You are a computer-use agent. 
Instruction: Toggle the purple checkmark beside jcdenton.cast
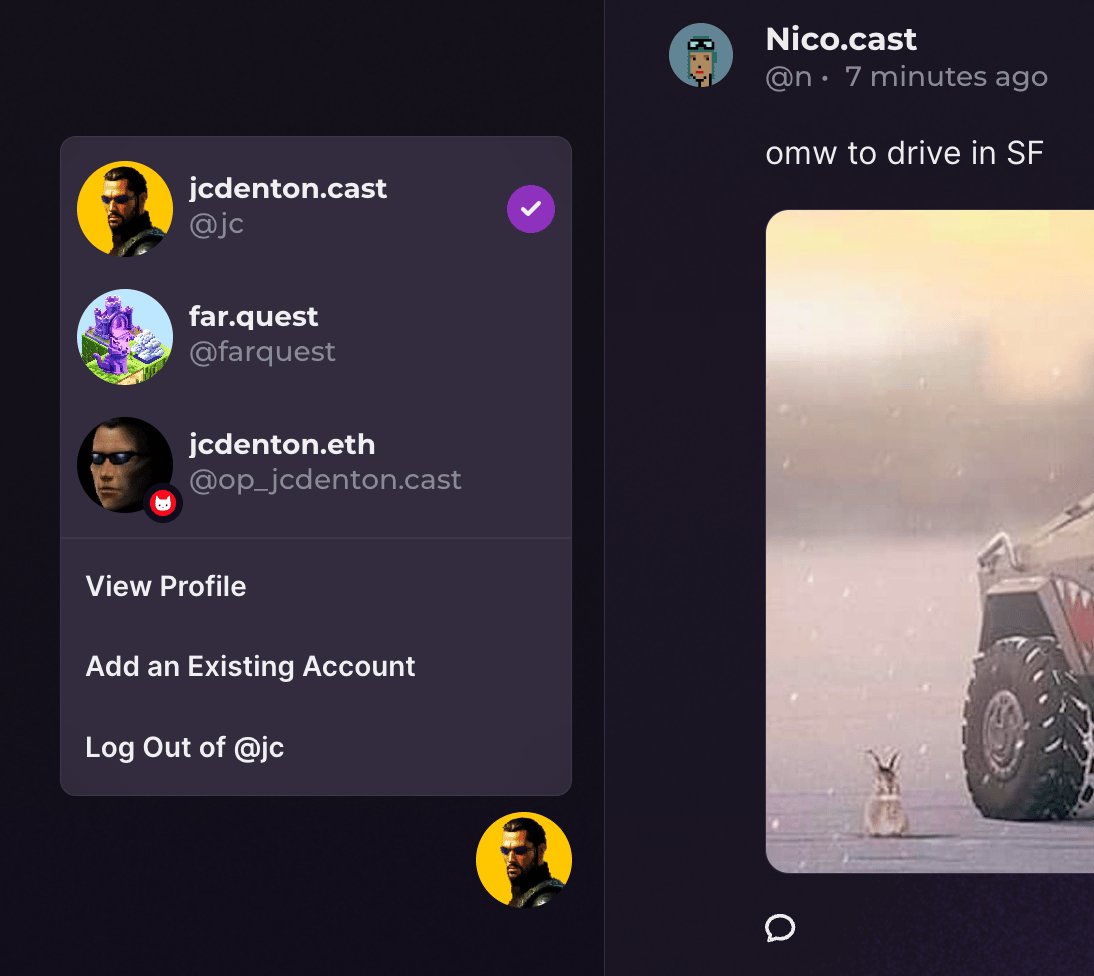(531, 209)
